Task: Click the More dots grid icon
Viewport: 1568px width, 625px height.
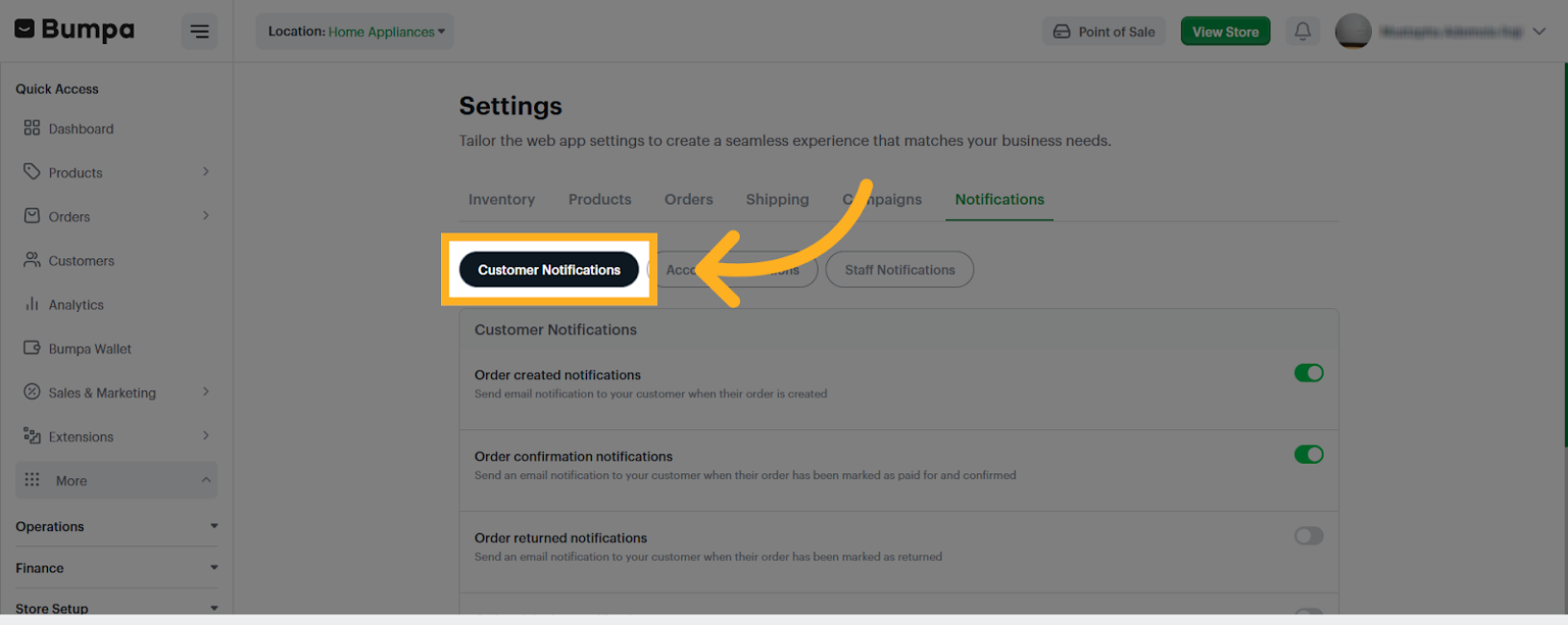Action: [32, 480]
